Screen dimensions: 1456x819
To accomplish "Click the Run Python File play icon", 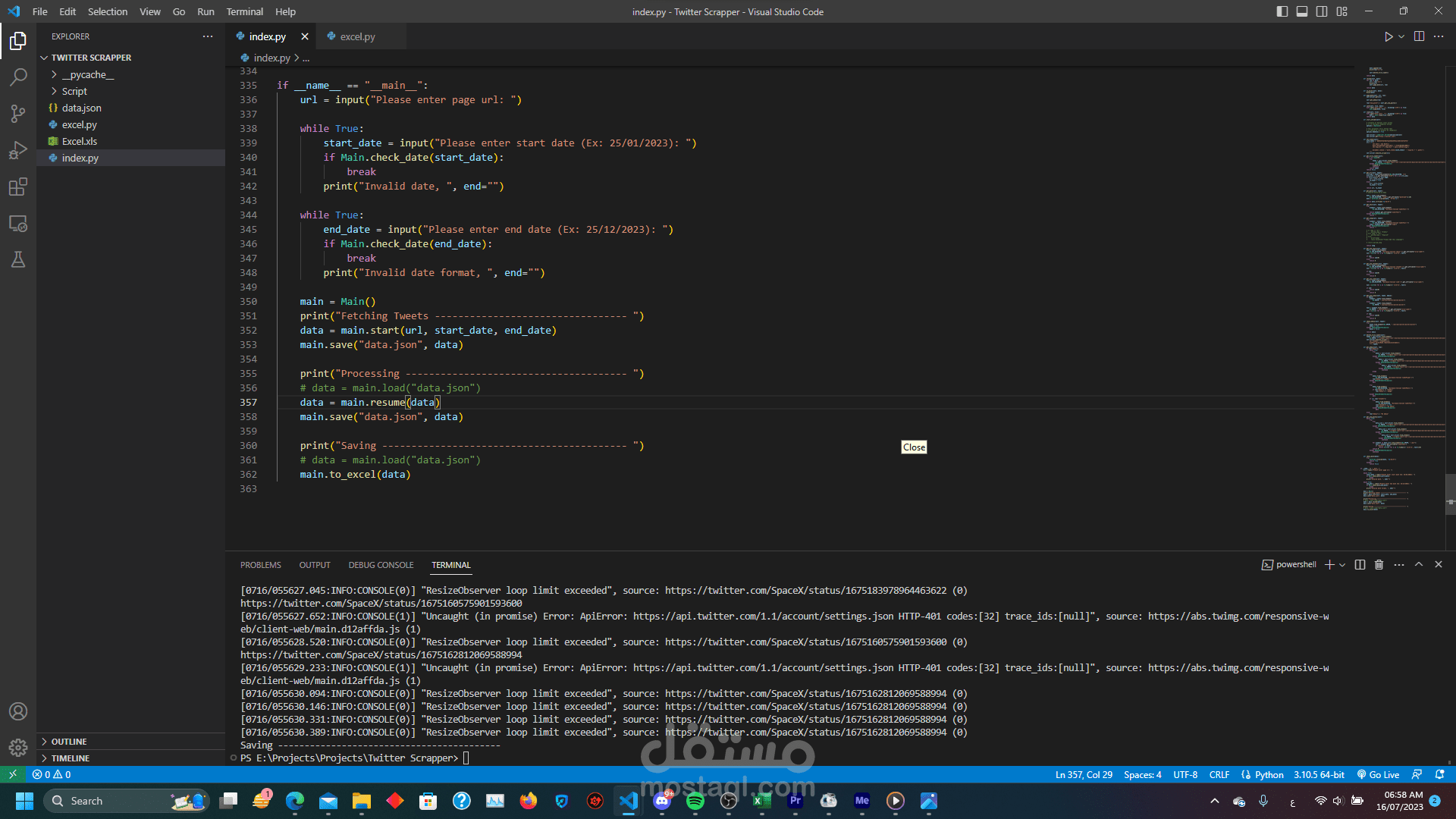I will (x=1388, y=36).
